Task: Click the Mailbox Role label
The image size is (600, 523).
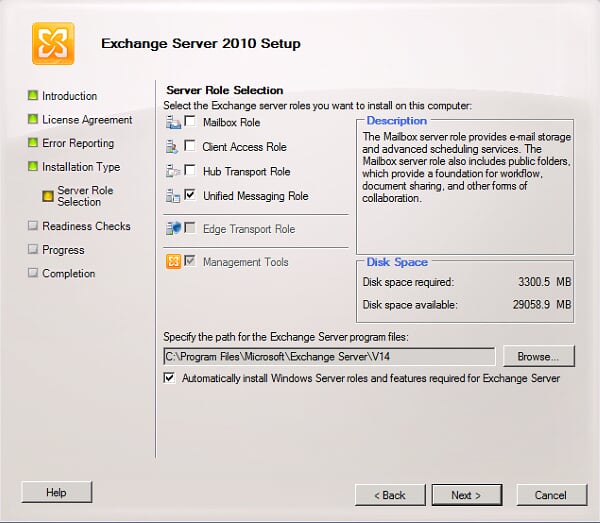Action: [232, 122]
